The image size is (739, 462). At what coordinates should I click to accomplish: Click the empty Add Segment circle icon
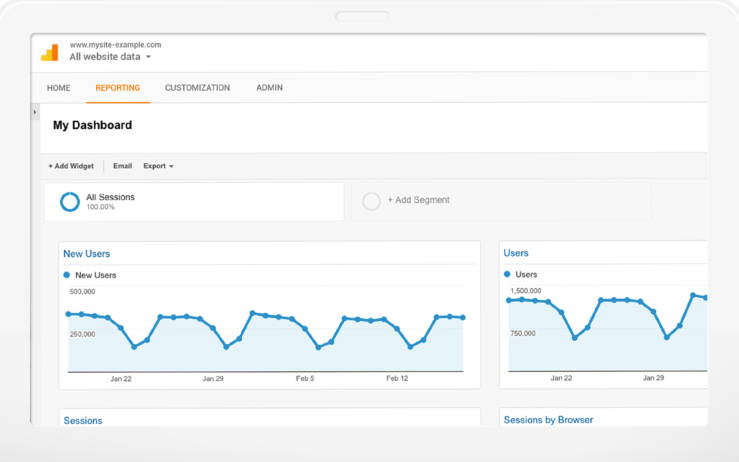[x=371, y=201]
